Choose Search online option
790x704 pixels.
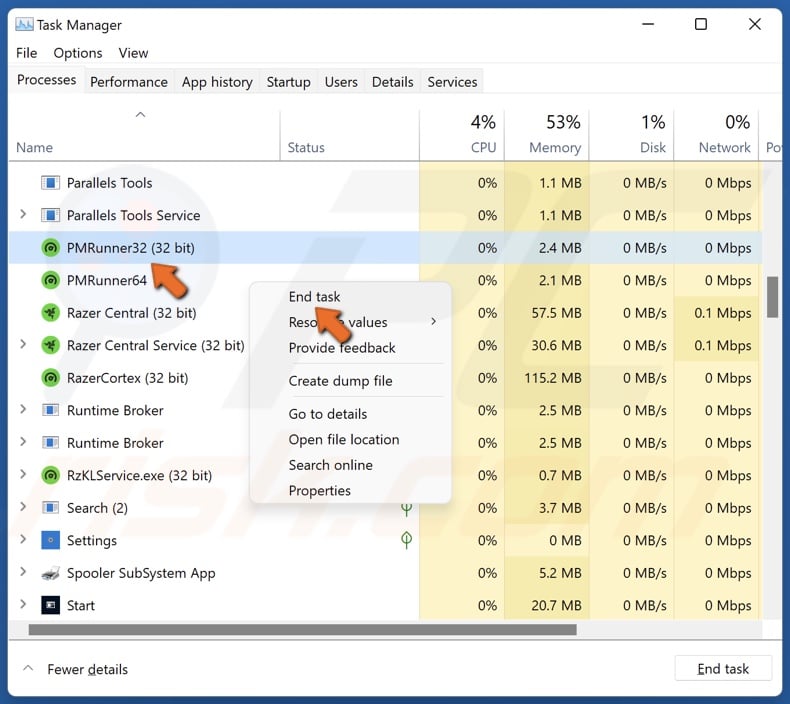(331, 465)
